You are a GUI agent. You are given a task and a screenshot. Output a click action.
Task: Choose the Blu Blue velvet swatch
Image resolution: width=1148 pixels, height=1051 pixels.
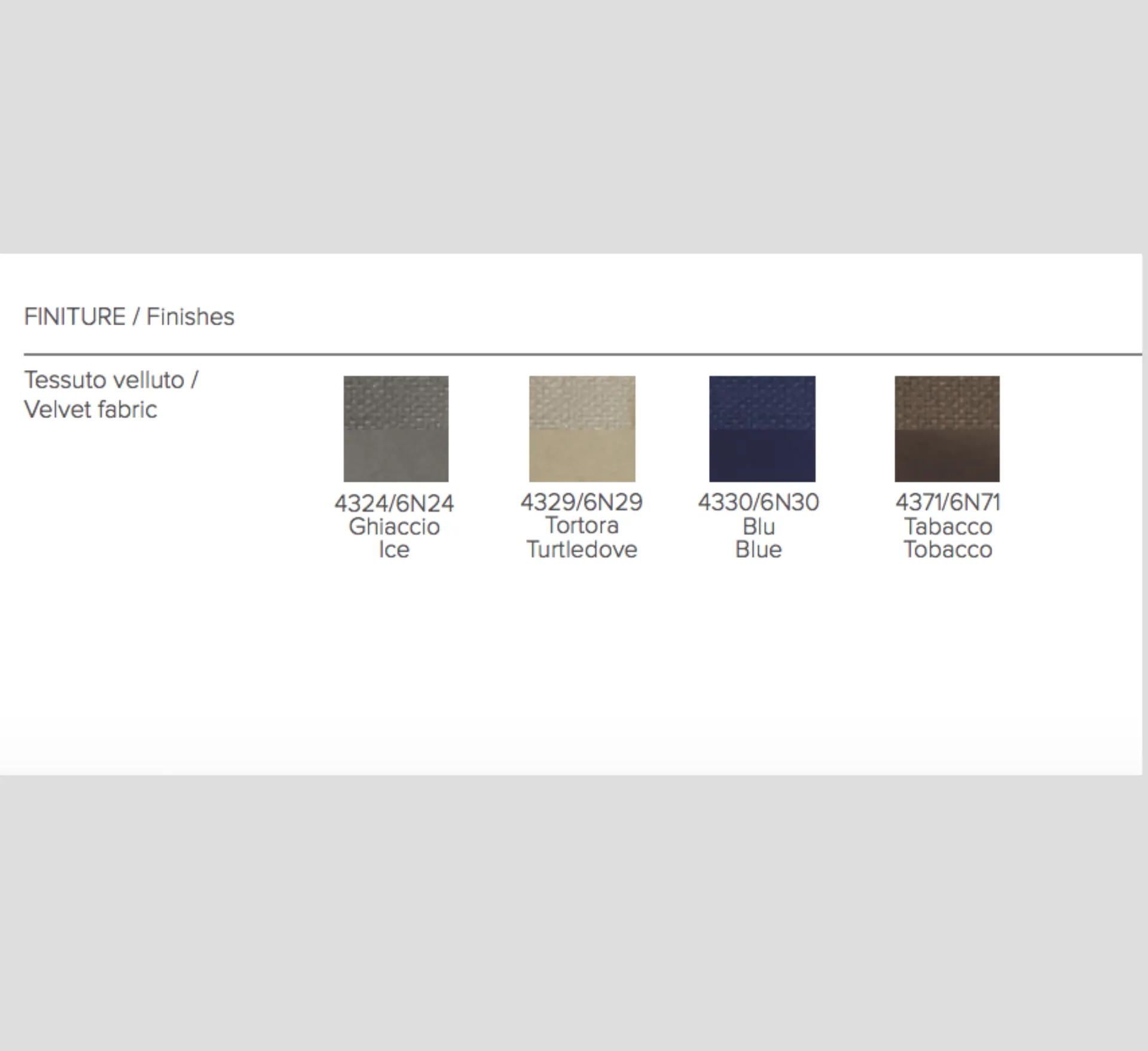pos(762,429)
